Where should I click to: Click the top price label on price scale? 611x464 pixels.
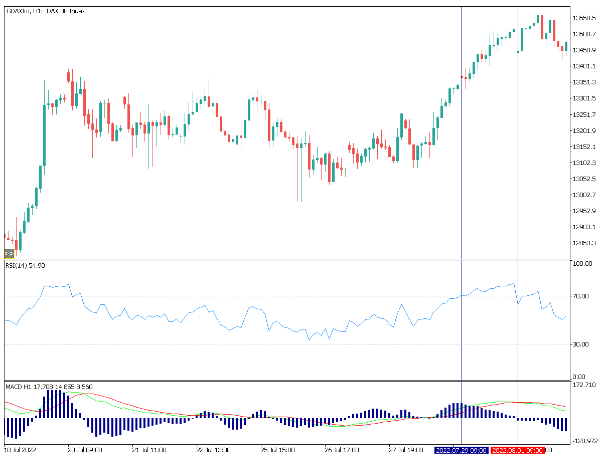click(583, 18)
